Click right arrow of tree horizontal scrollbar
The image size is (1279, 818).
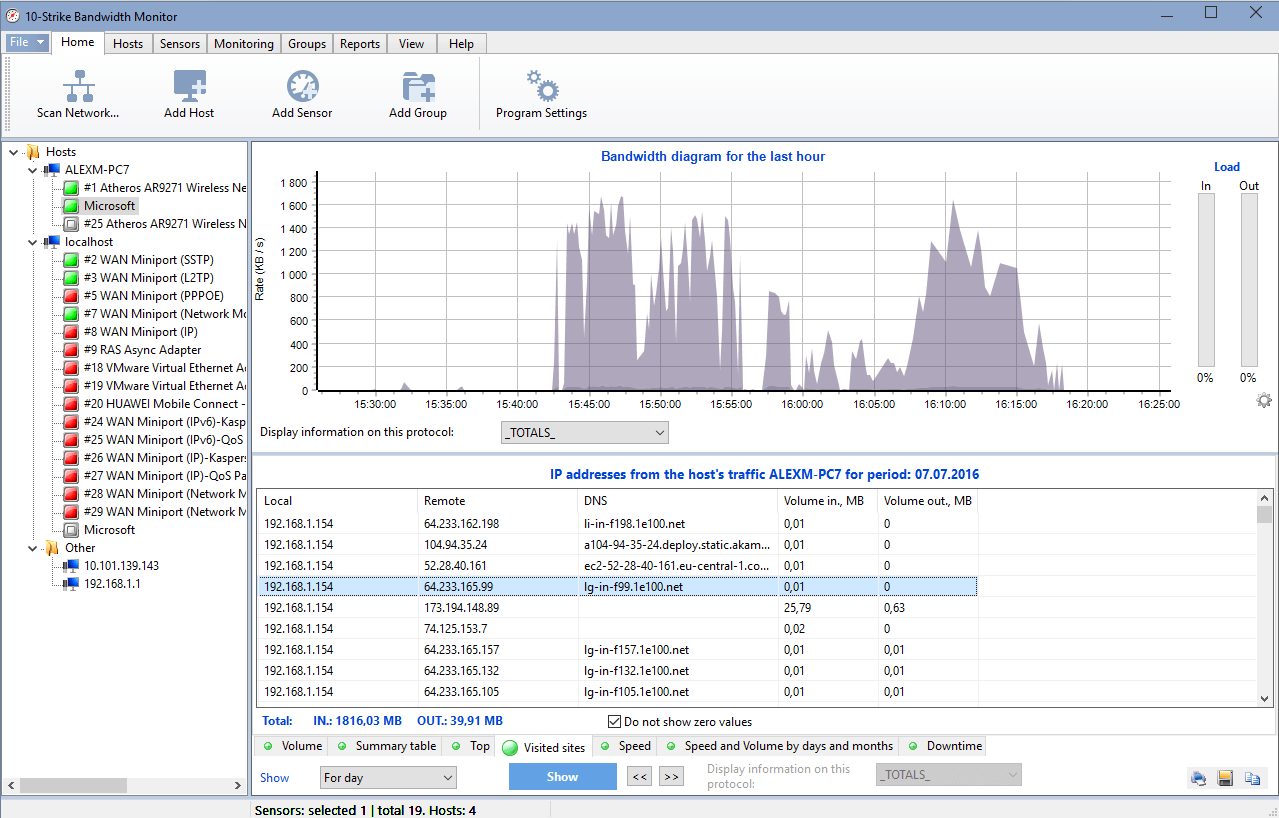(x=238, y=786)
